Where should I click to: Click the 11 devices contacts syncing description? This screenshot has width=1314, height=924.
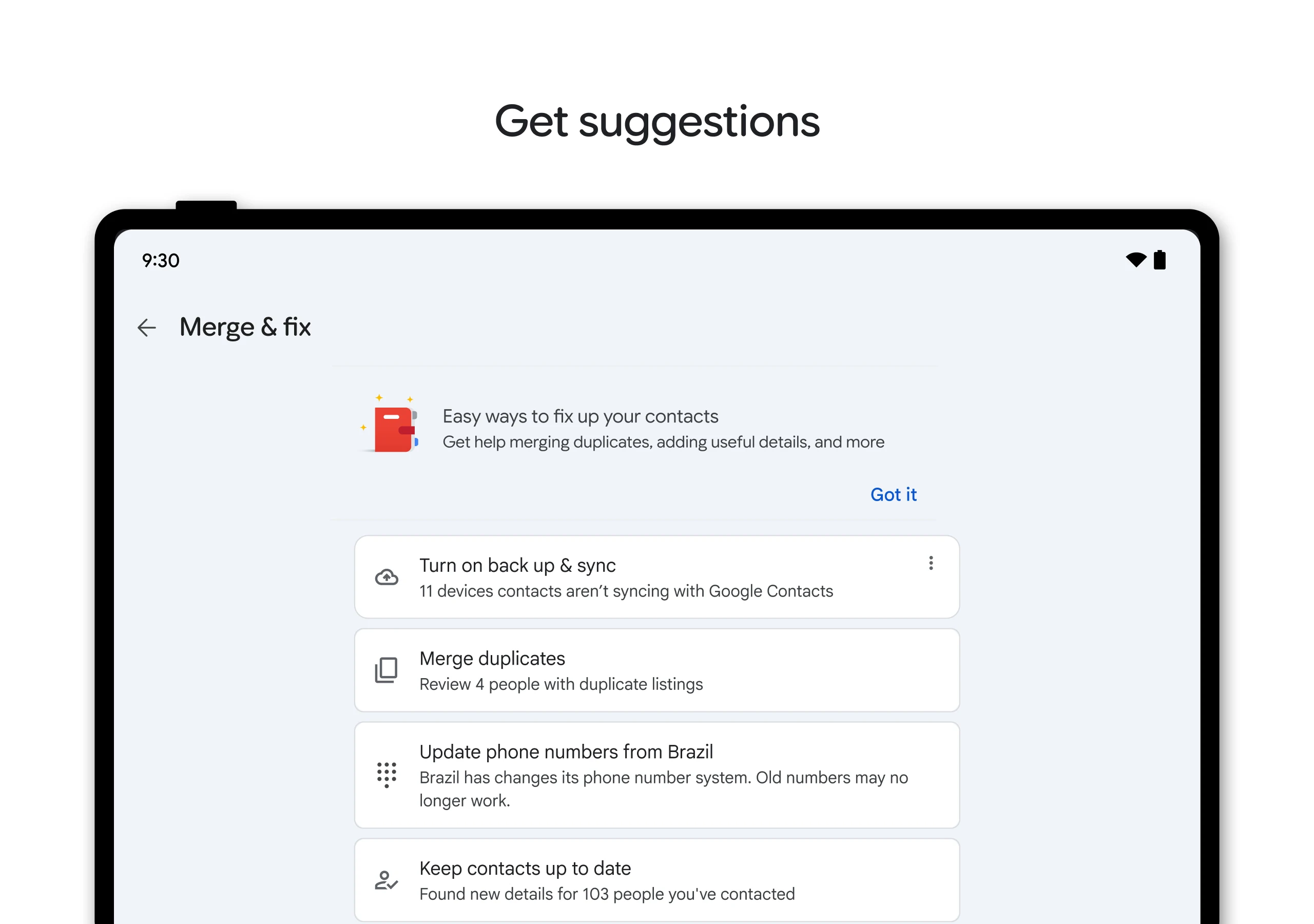coord(626,591)
